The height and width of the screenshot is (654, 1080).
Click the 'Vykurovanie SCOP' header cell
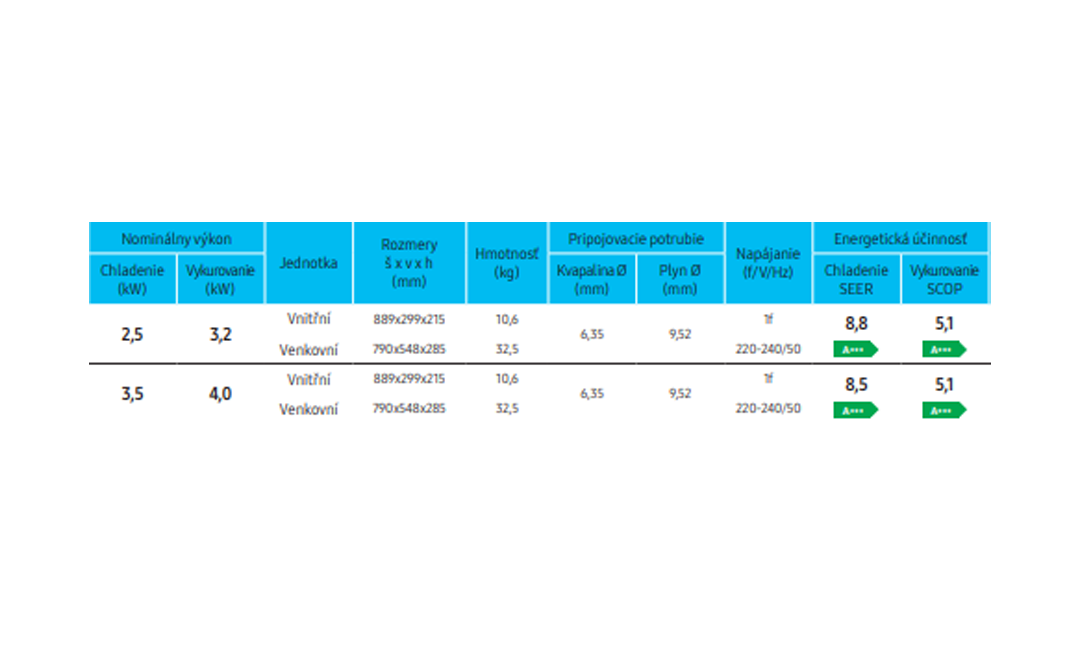point(944,279)
